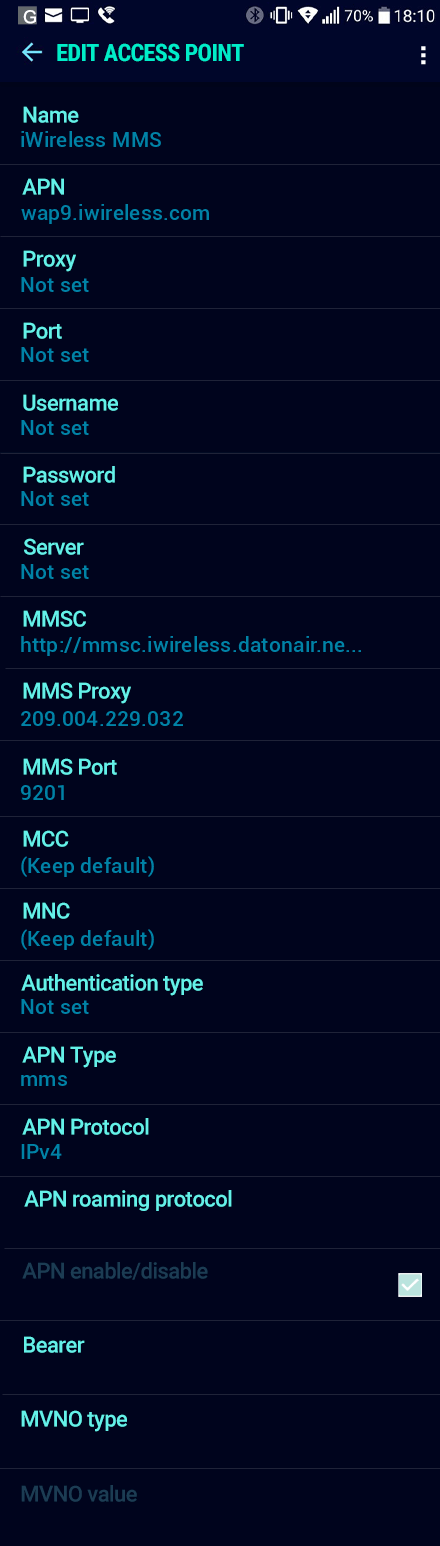Edit the Name iWireless MMS field
Viewport: 440px width, 1546px height.
click(220, 128)
